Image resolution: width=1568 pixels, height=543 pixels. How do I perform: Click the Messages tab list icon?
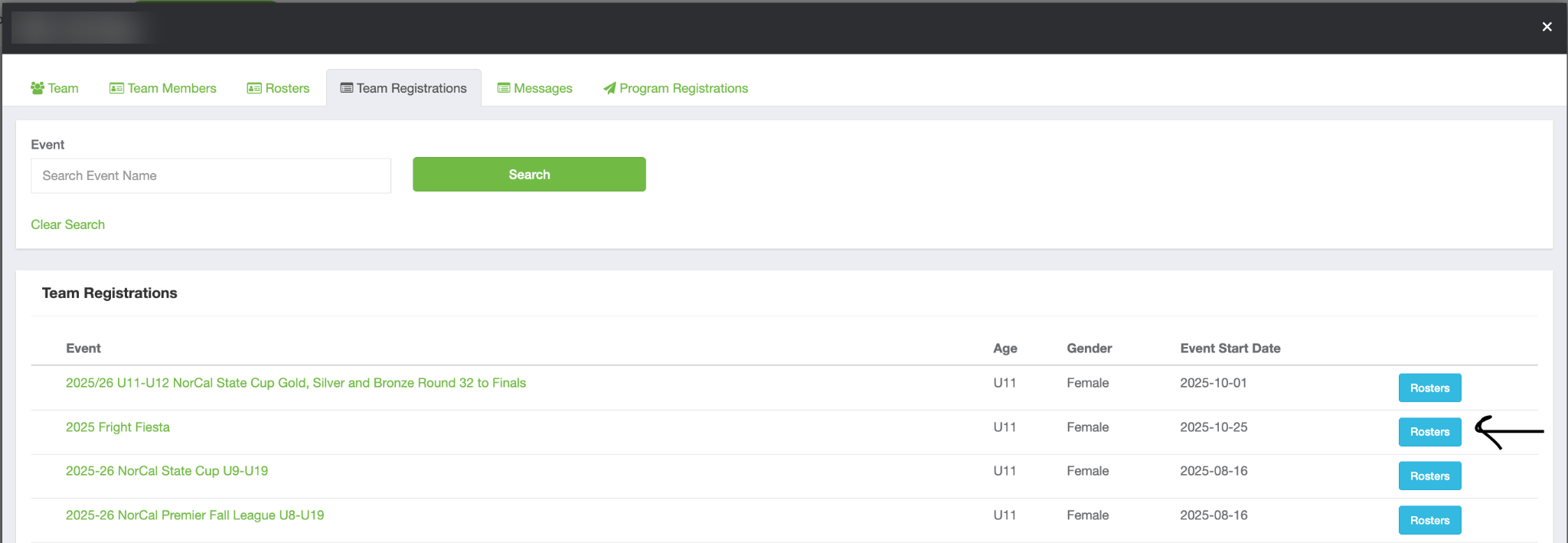[x=504, y=88]
